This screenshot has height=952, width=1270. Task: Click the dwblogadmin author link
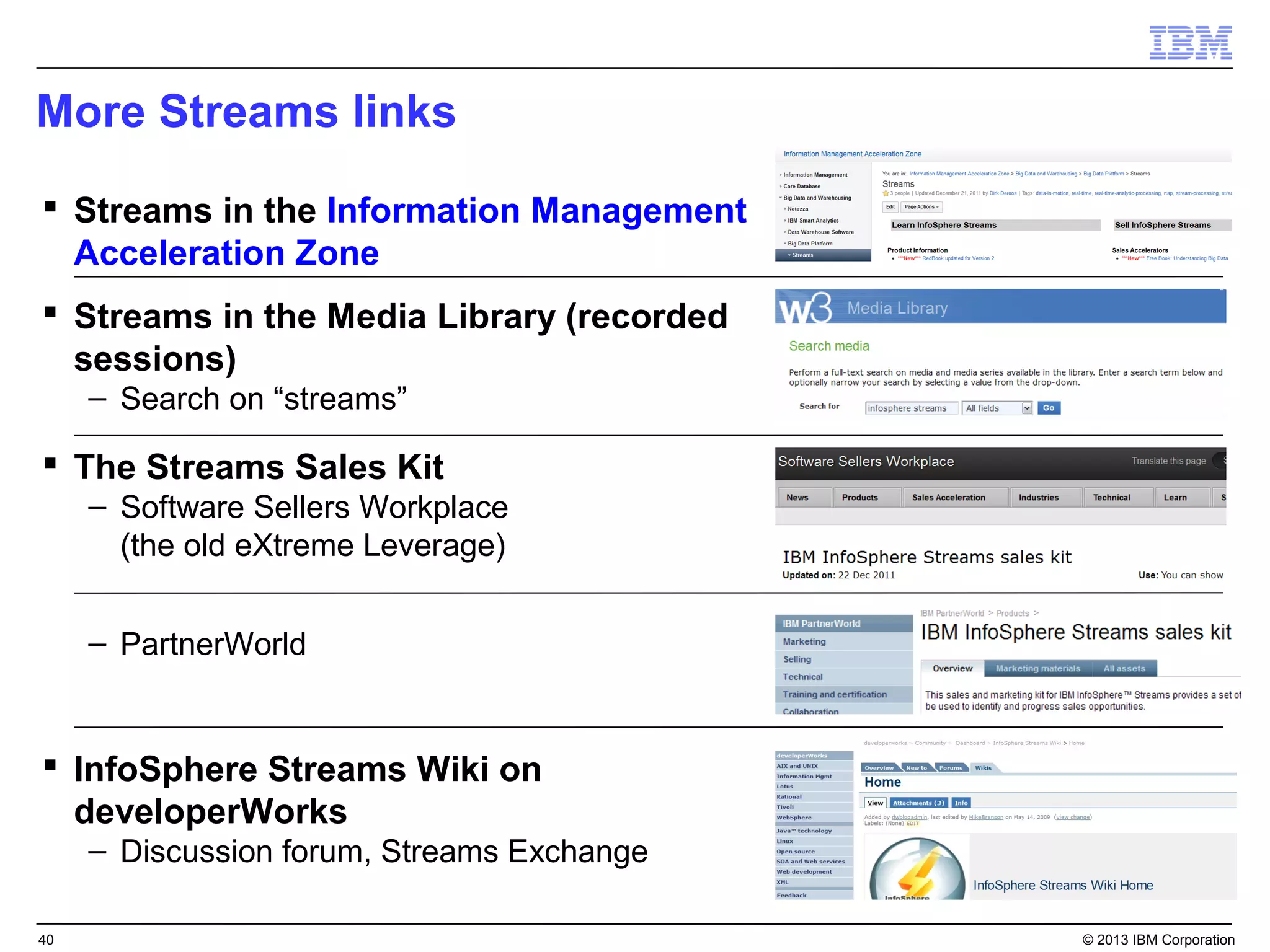click(x=909, y=817)
